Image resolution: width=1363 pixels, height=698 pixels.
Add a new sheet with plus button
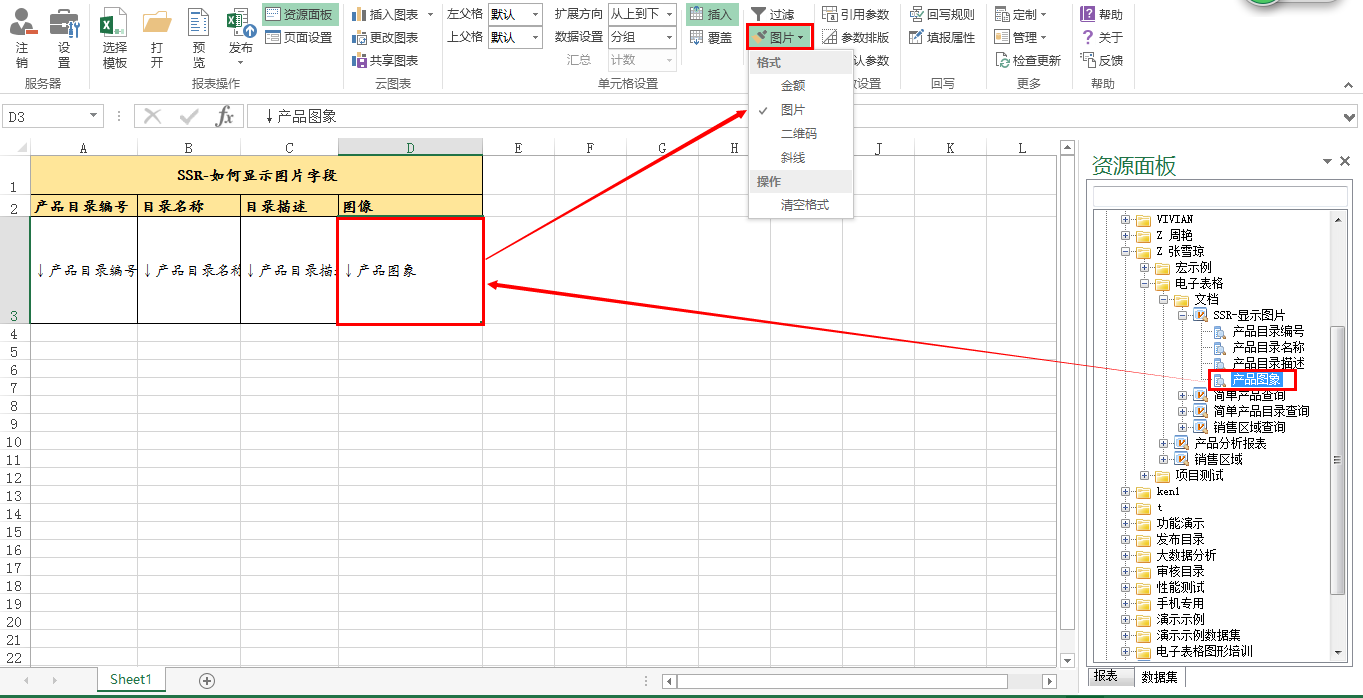click(x=207, y=680)
